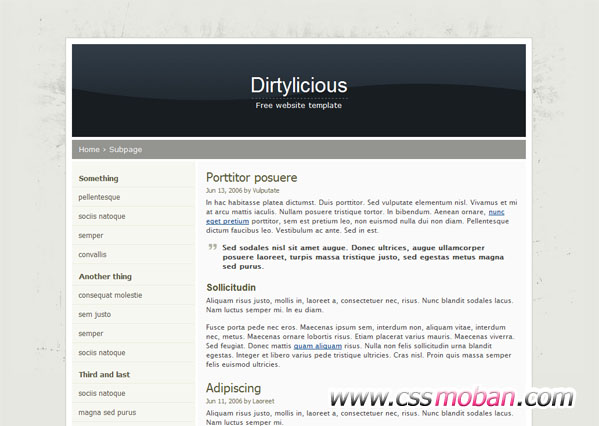Click the quotation mark icon beside blockquote

click(x=213, y=247)
